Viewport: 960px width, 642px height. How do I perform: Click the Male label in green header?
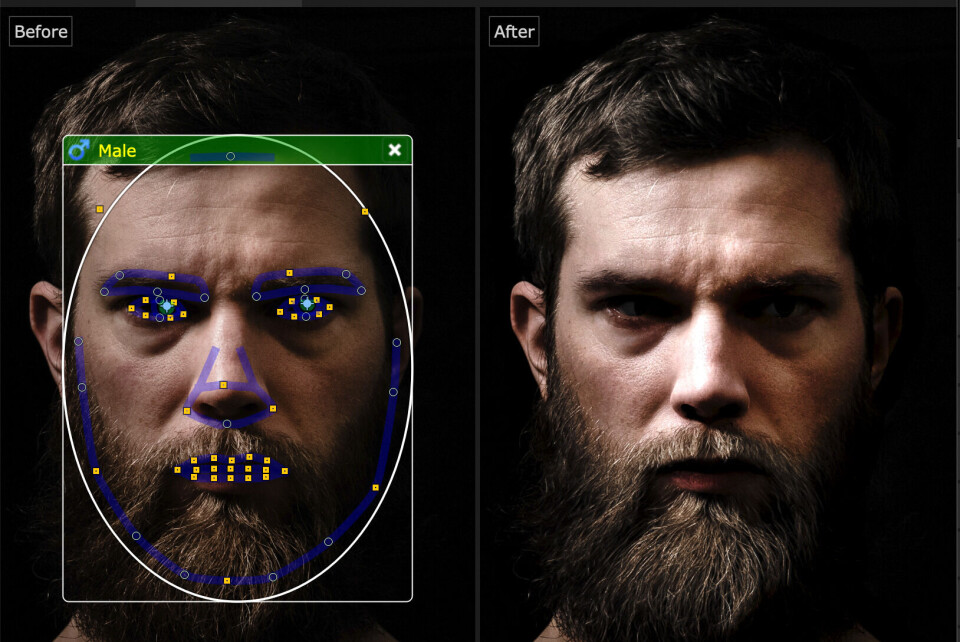coord(117,151)
